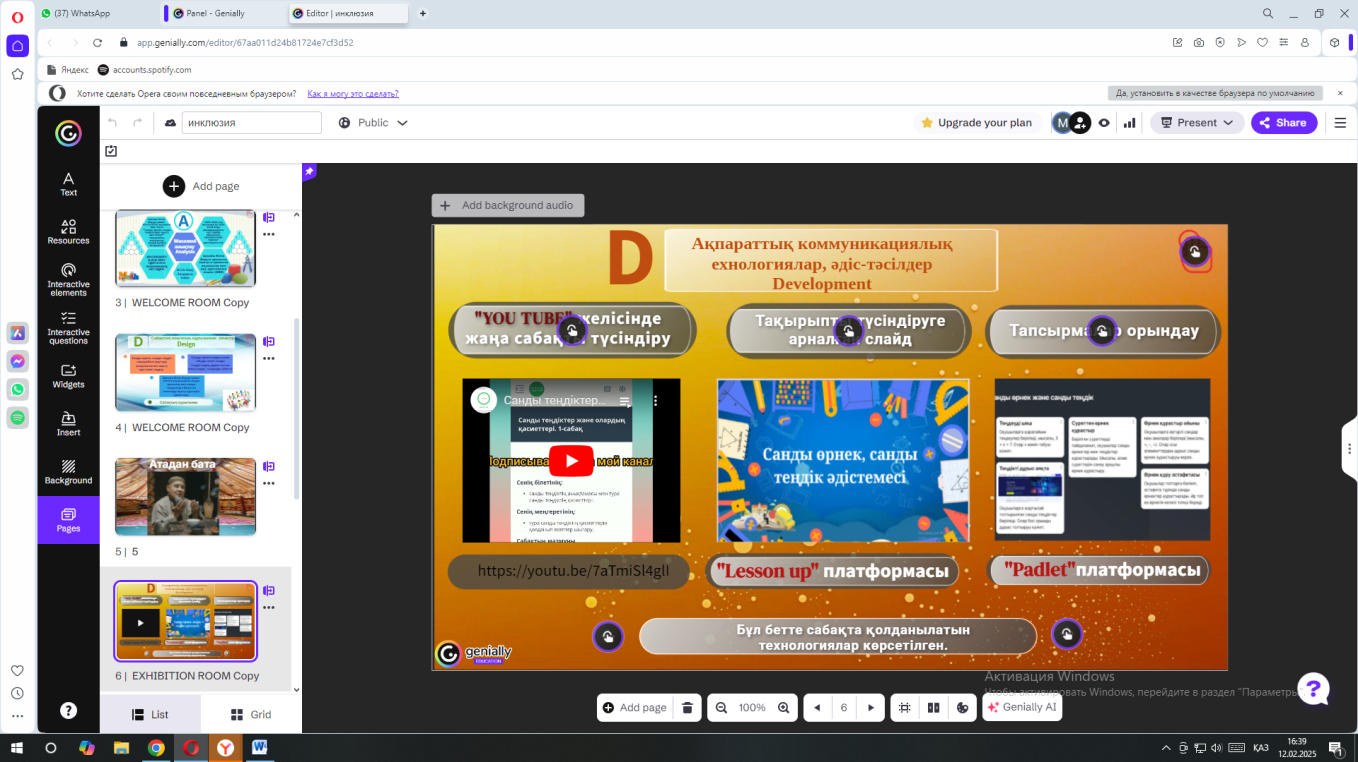Switch to Grid view tab

251,715
